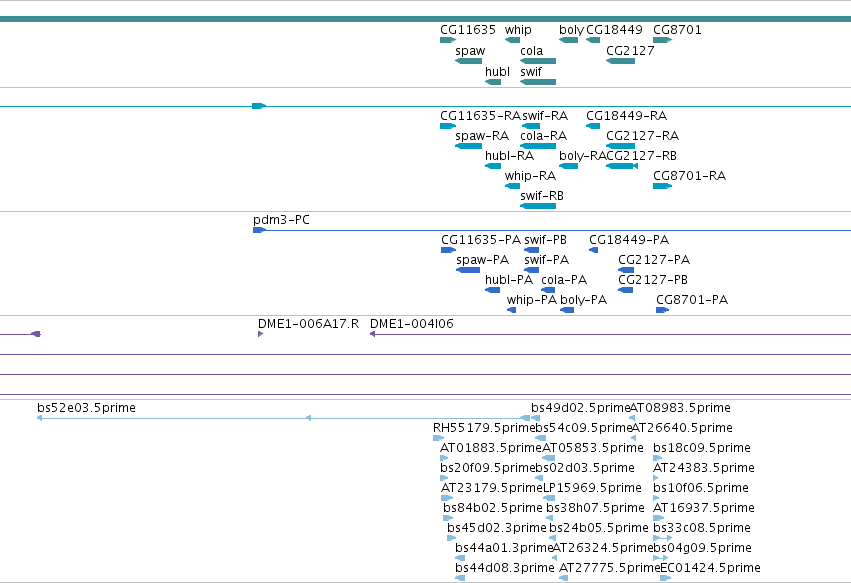The image size is (851, 583).
Task: Click the bs45d02.3prime EST
Action: tap(452, 538)
